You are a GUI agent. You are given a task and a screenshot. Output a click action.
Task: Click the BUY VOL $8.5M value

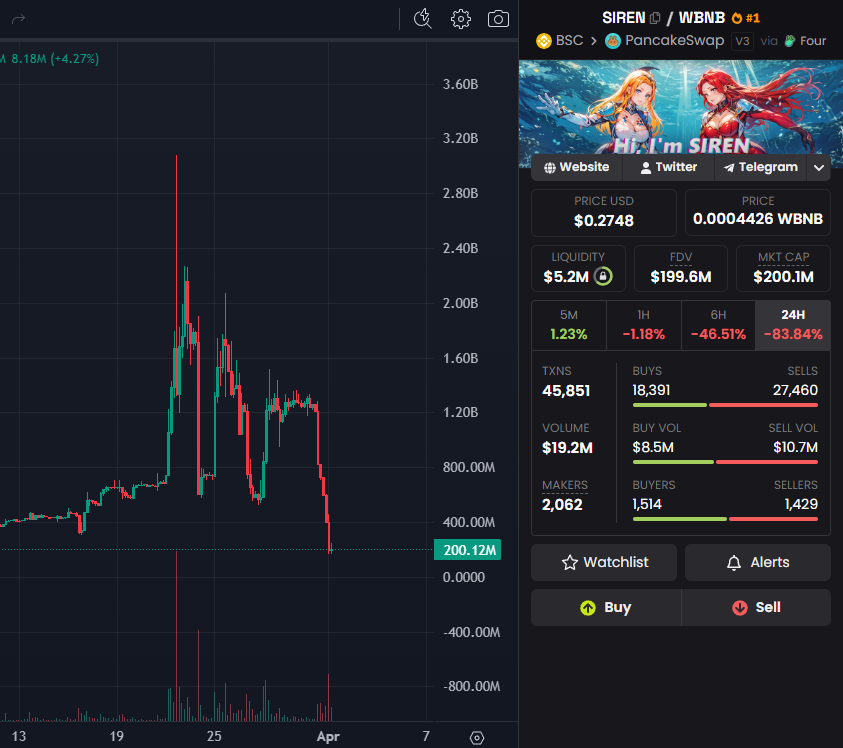(x=653, y=447)
